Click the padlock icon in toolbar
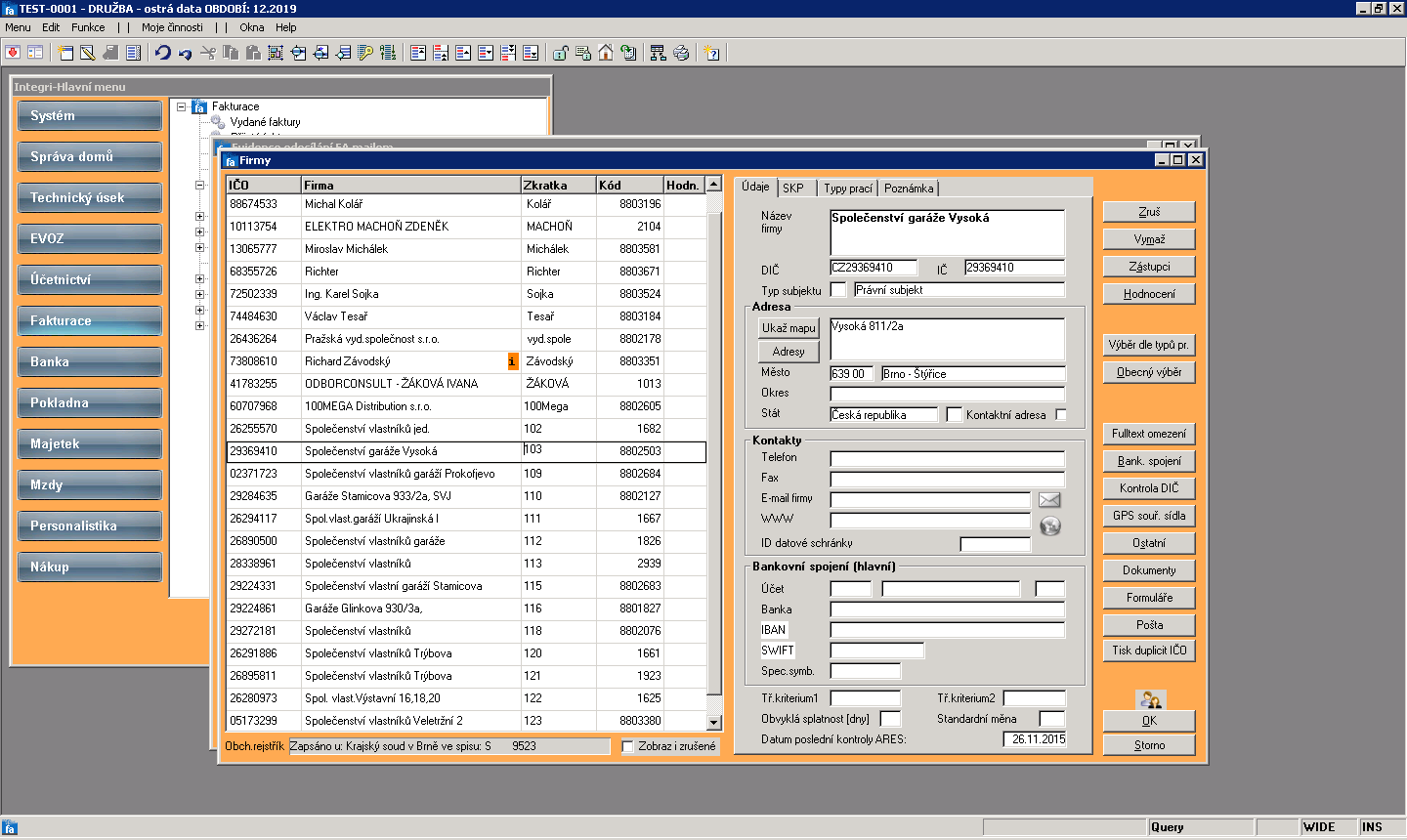This screenshot has height=840, width=1407. pyautogui.click(x=561, y=53)
